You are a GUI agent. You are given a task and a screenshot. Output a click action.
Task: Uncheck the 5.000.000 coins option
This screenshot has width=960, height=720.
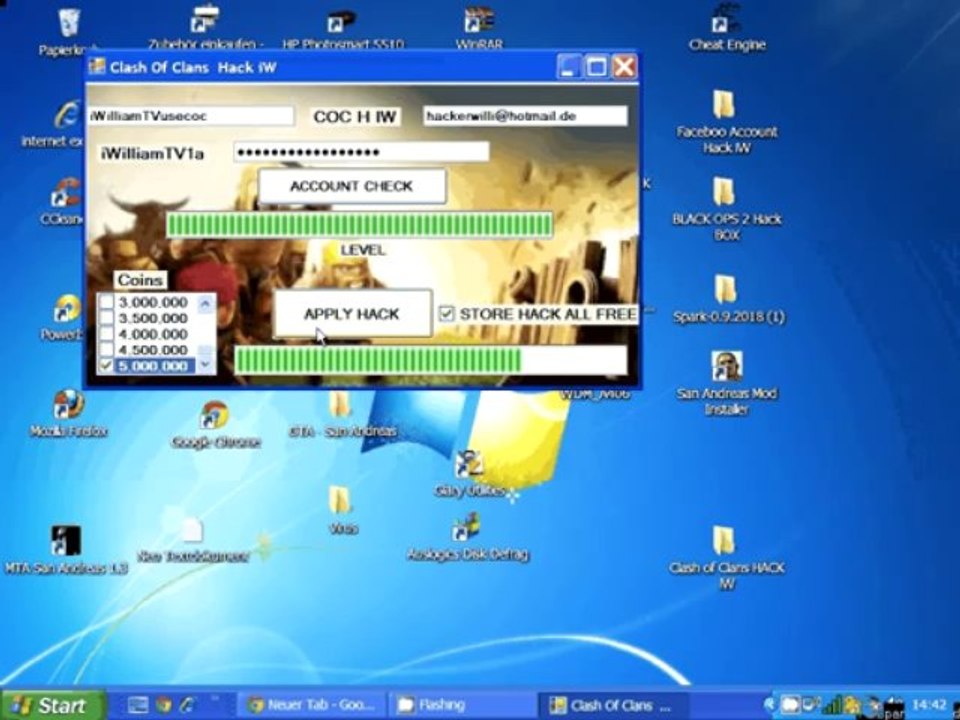(x=107, y=366)
